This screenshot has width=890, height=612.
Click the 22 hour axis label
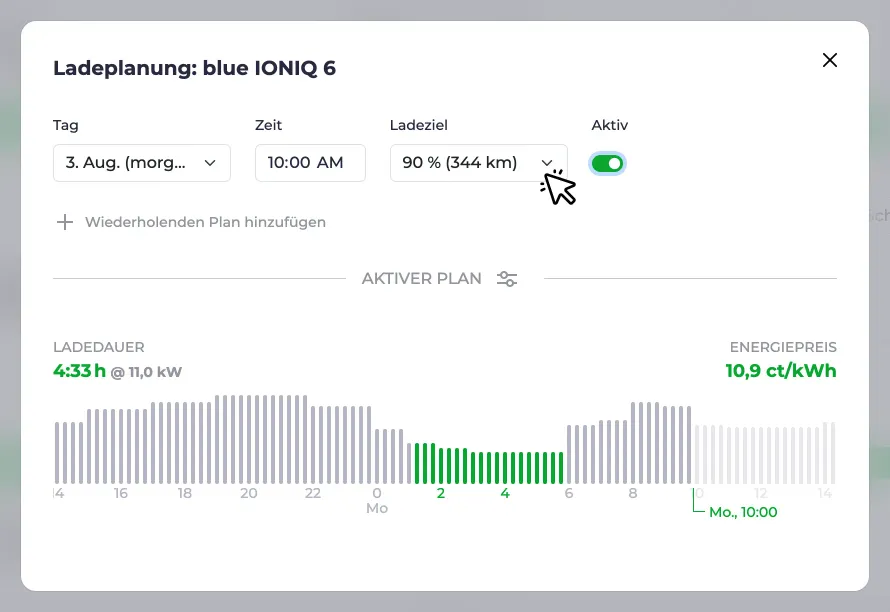coord(313,493)
